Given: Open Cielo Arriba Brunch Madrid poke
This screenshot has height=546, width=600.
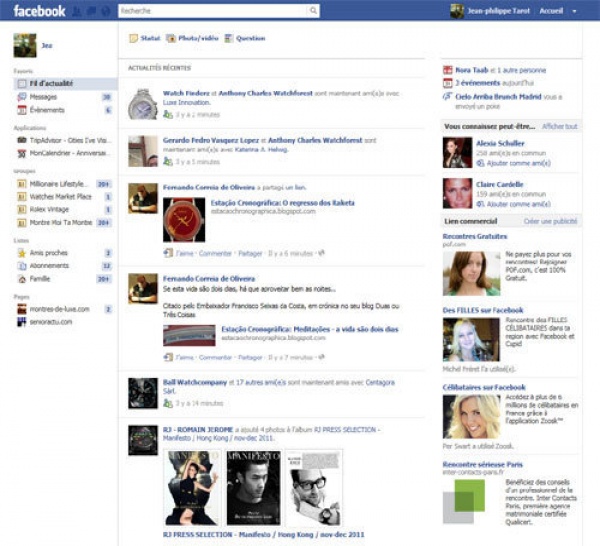Looking at the screenshot, I should (x=498, y=97).
